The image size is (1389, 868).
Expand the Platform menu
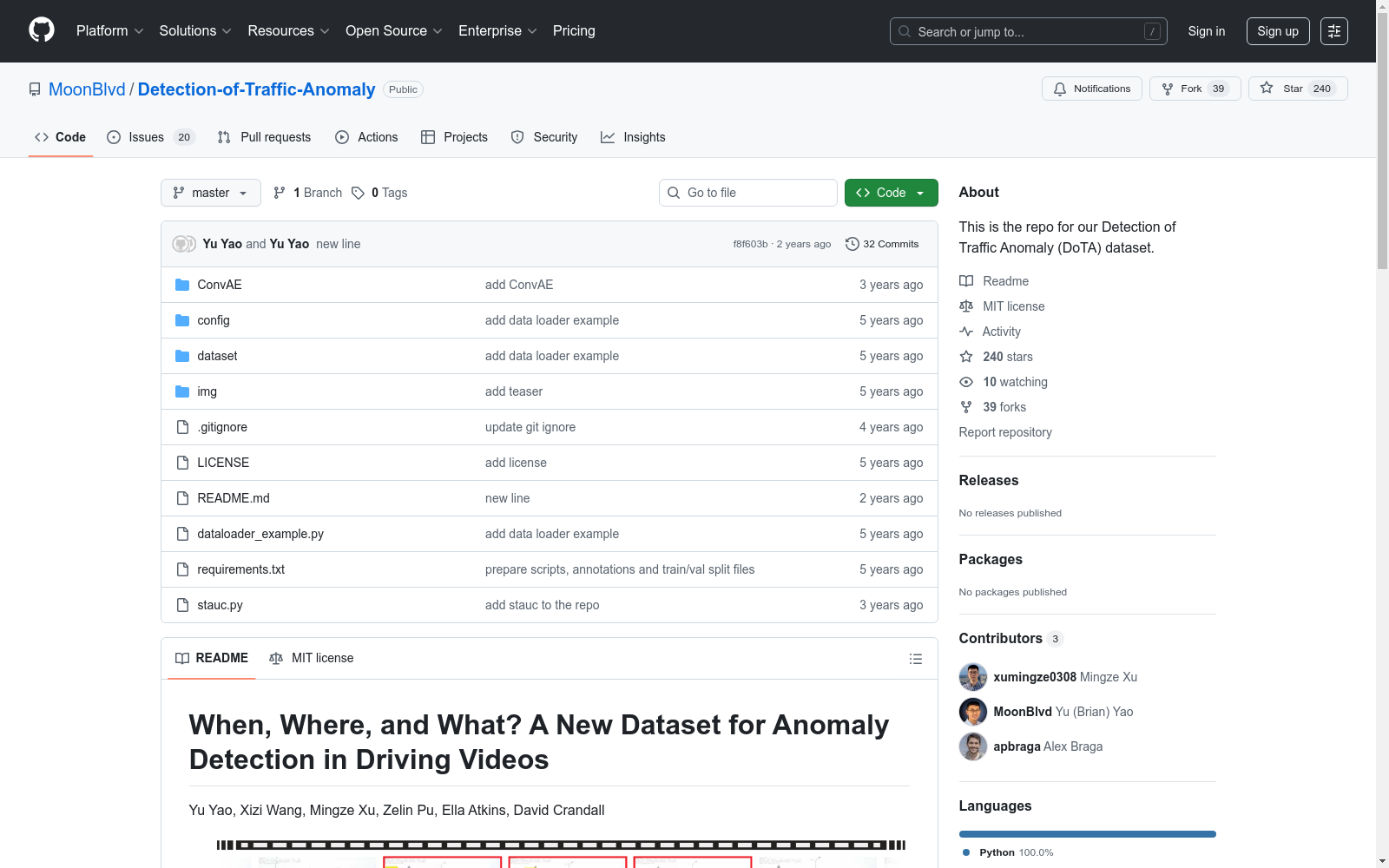[110, 31]
